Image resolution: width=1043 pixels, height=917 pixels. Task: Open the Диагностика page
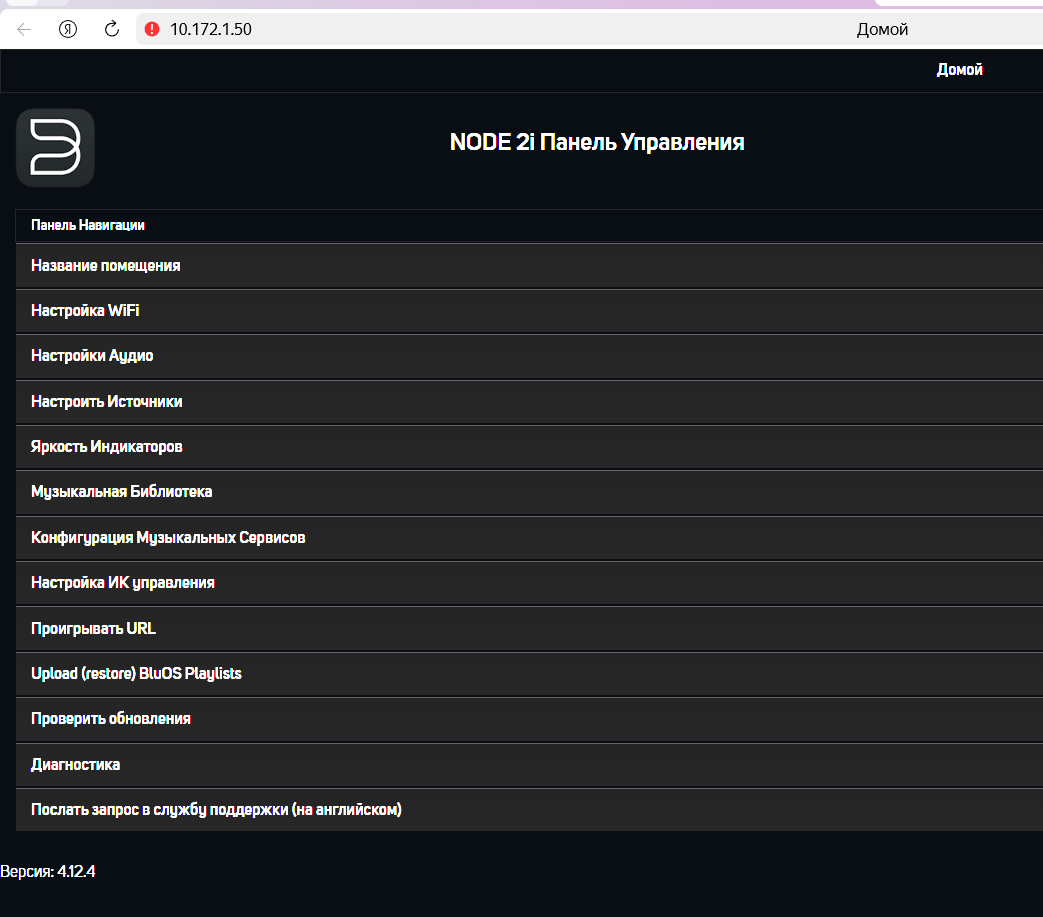click(x=75, y=765)
